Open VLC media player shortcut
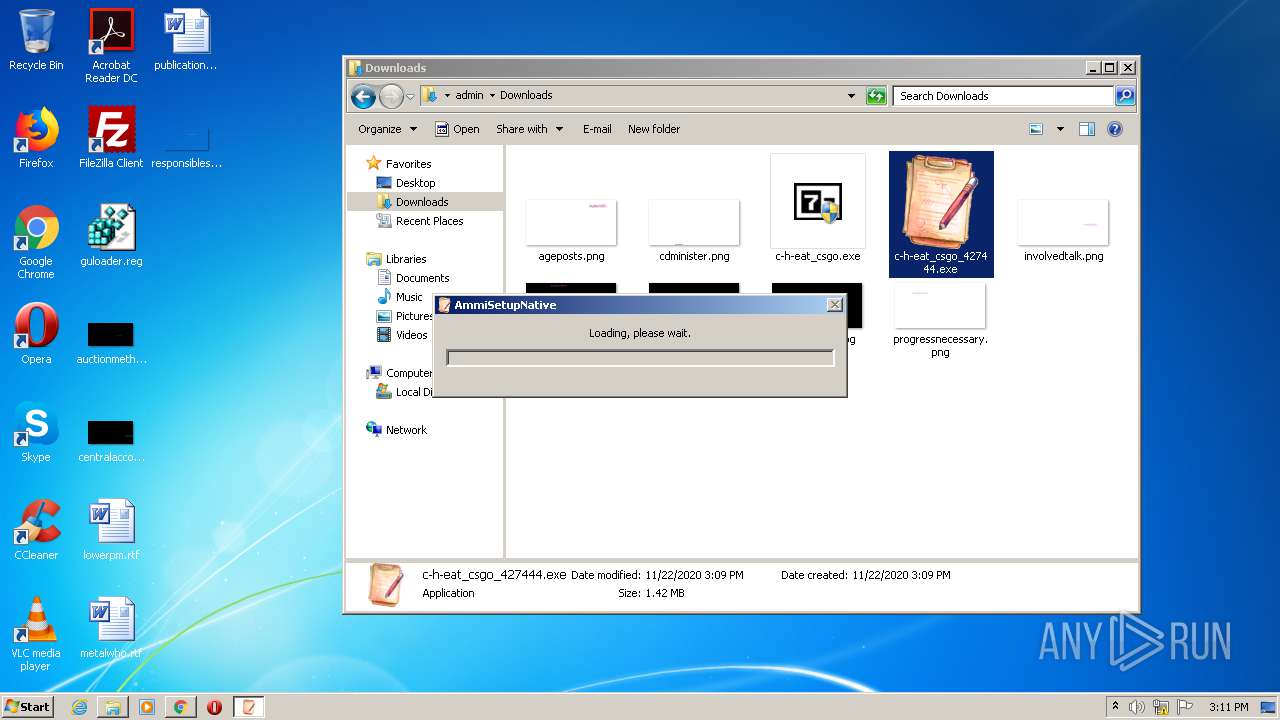Image resolution: width=1280 pixels, height=720 pixels. click(x=36, y=635)
